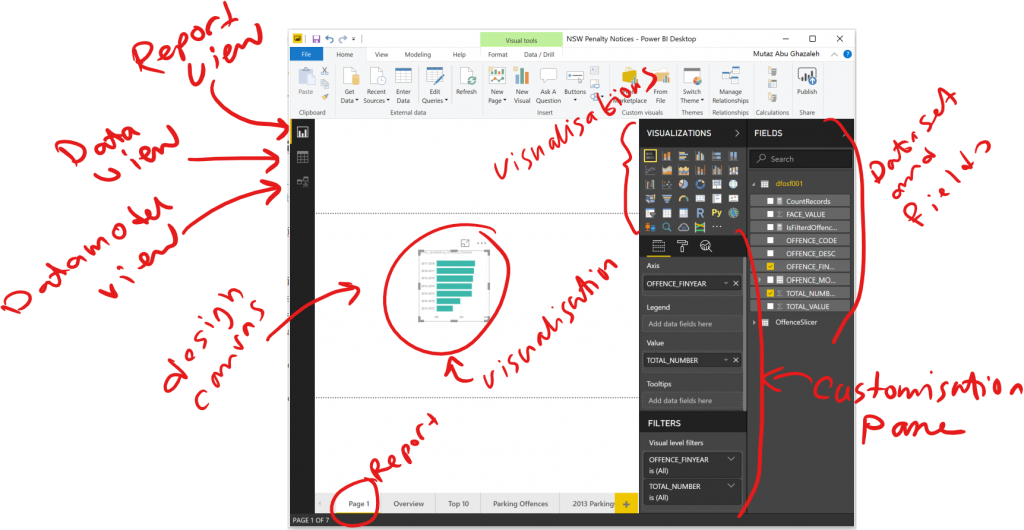1024x530 pixels.
Task: Open the Power BI help icon
Action: [847, 55]
